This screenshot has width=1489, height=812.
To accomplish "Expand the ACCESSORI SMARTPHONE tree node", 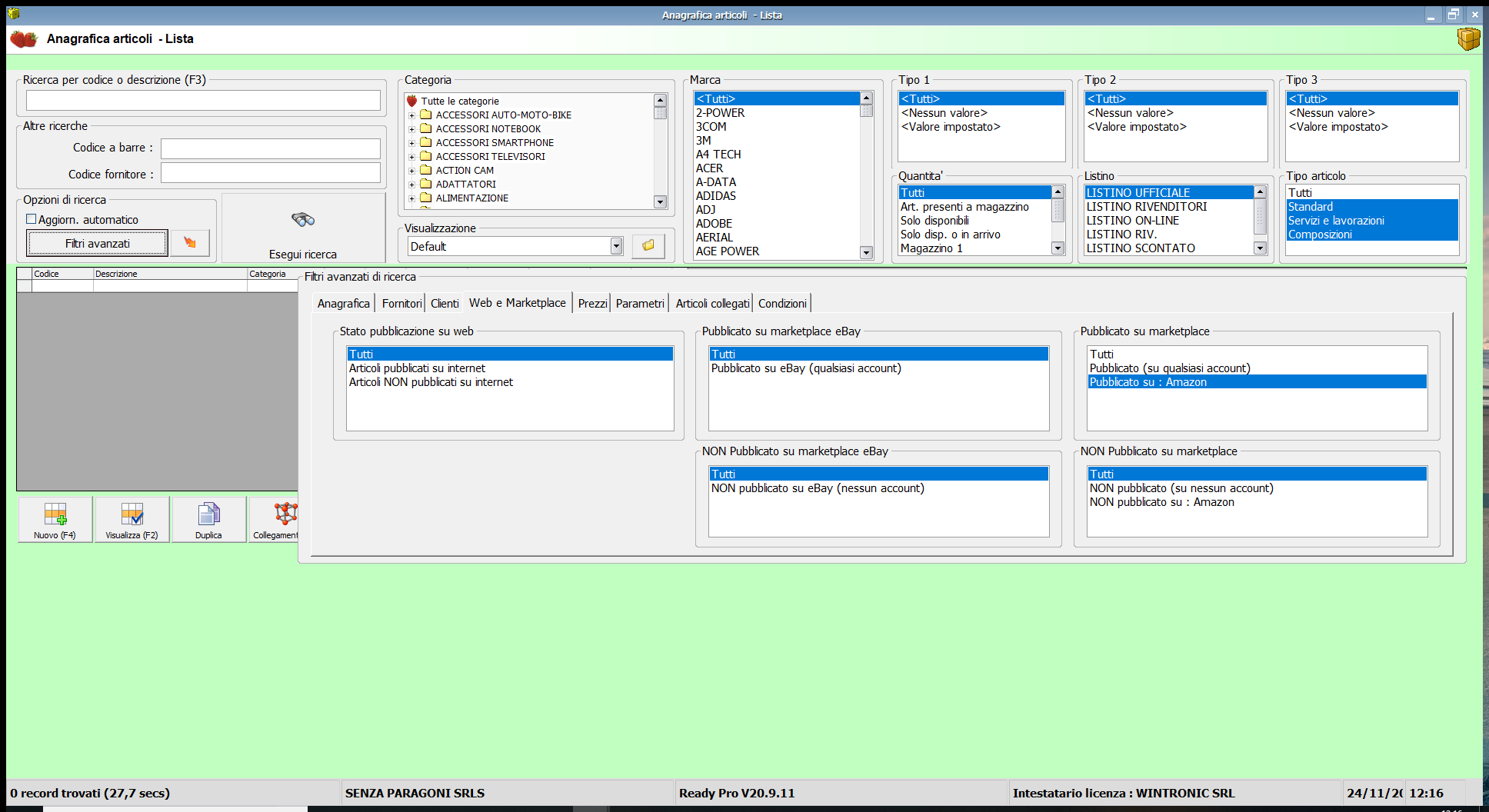I will [411, 143].
